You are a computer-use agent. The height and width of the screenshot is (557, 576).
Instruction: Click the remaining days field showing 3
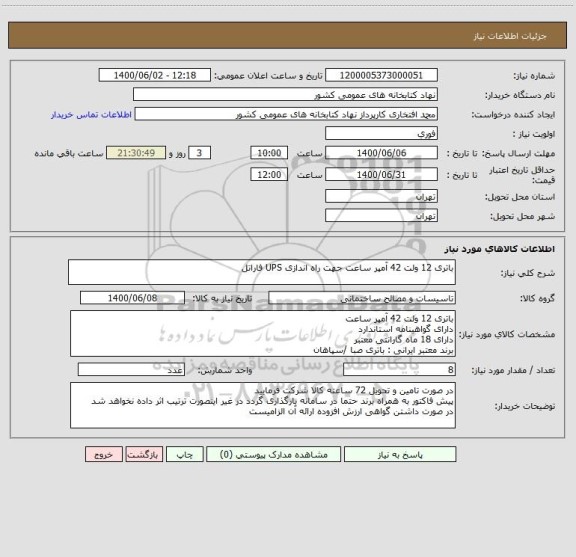tap(199, 153)
